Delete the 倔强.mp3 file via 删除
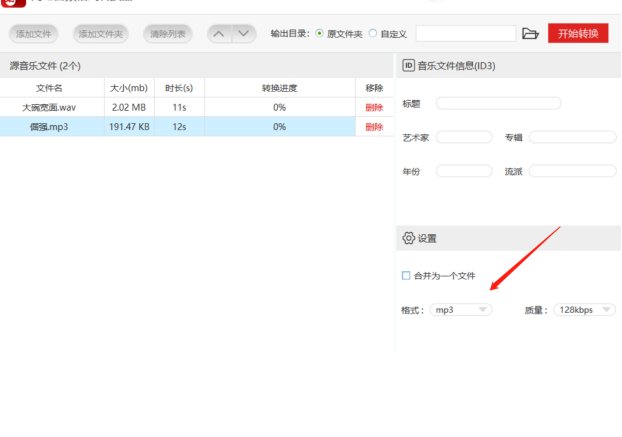The width and height of the screenshot is (622, 437). pyautogui.click(x=374, y=127)
